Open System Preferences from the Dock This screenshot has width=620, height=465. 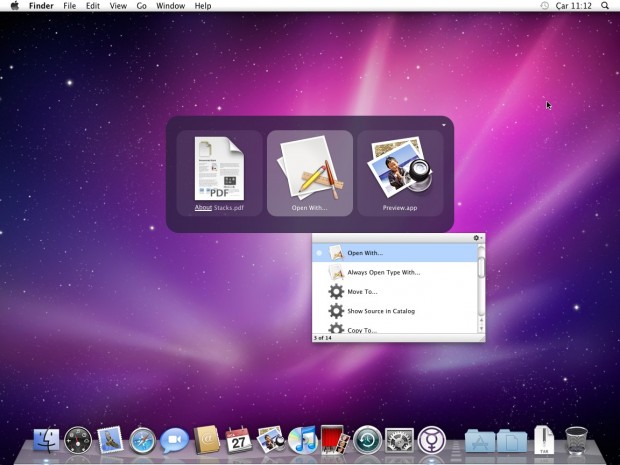399,440
